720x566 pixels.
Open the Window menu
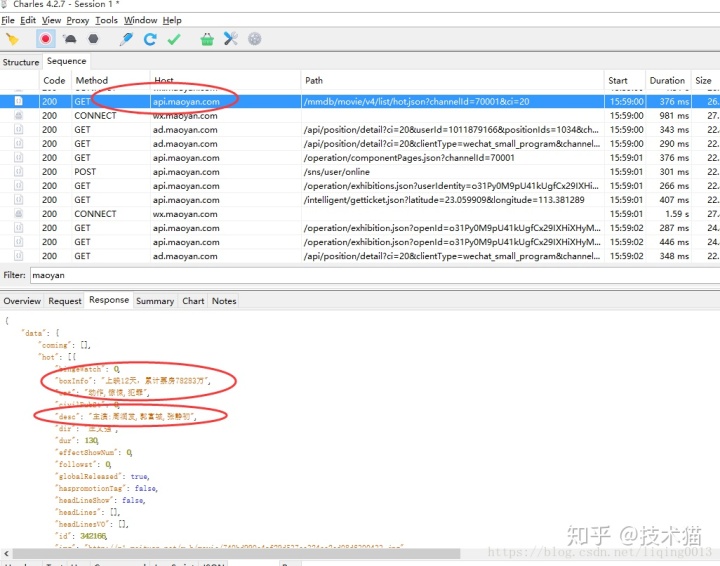pos(141,20)
